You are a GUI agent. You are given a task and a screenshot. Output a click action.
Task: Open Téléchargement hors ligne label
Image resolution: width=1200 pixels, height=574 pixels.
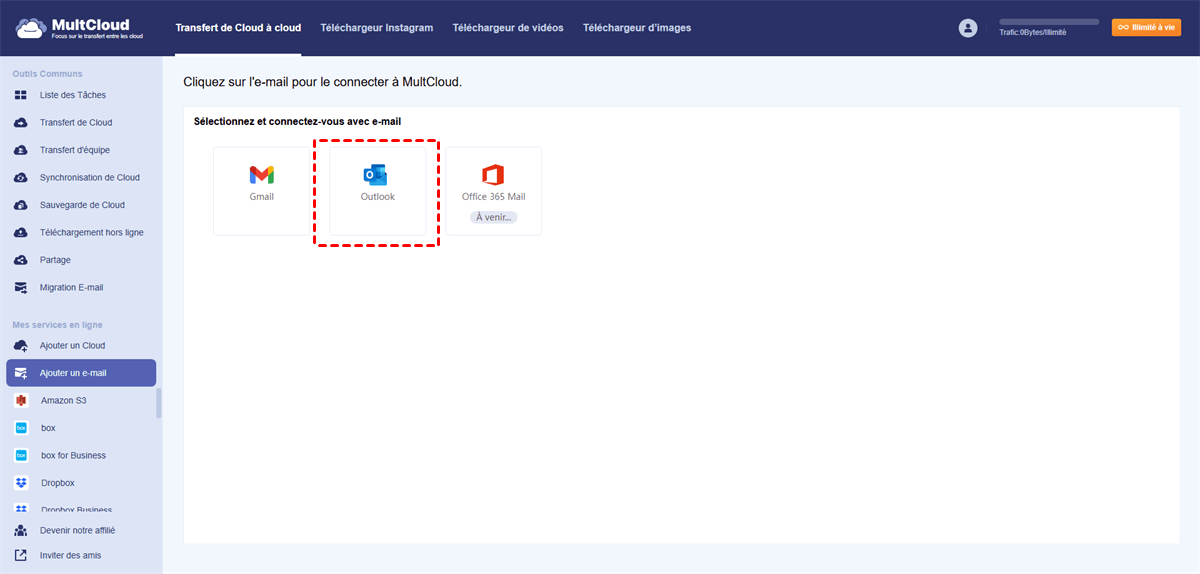click(x=92, y=233)
